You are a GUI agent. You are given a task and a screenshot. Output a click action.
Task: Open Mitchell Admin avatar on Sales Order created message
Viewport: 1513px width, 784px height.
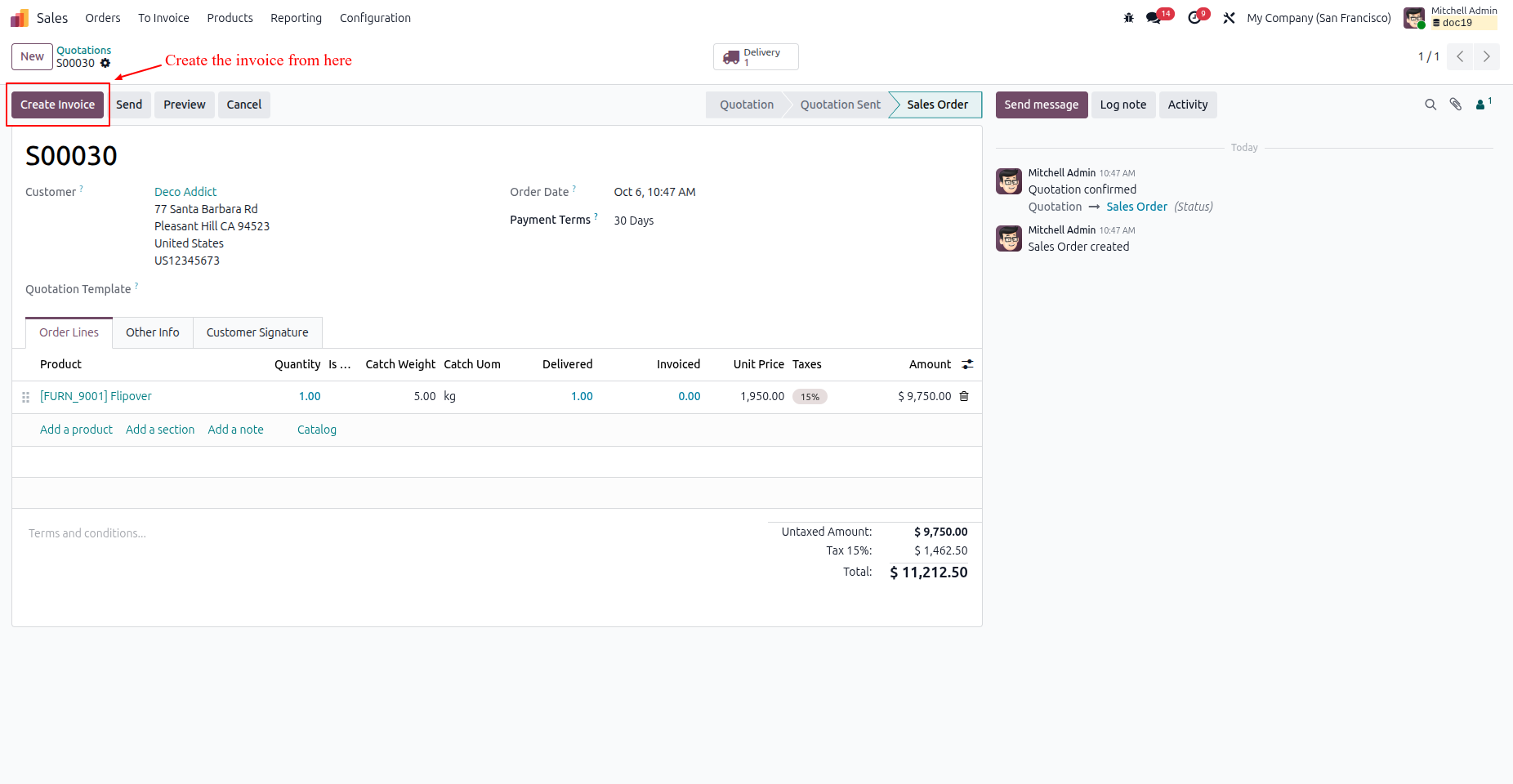[1009, 238]
